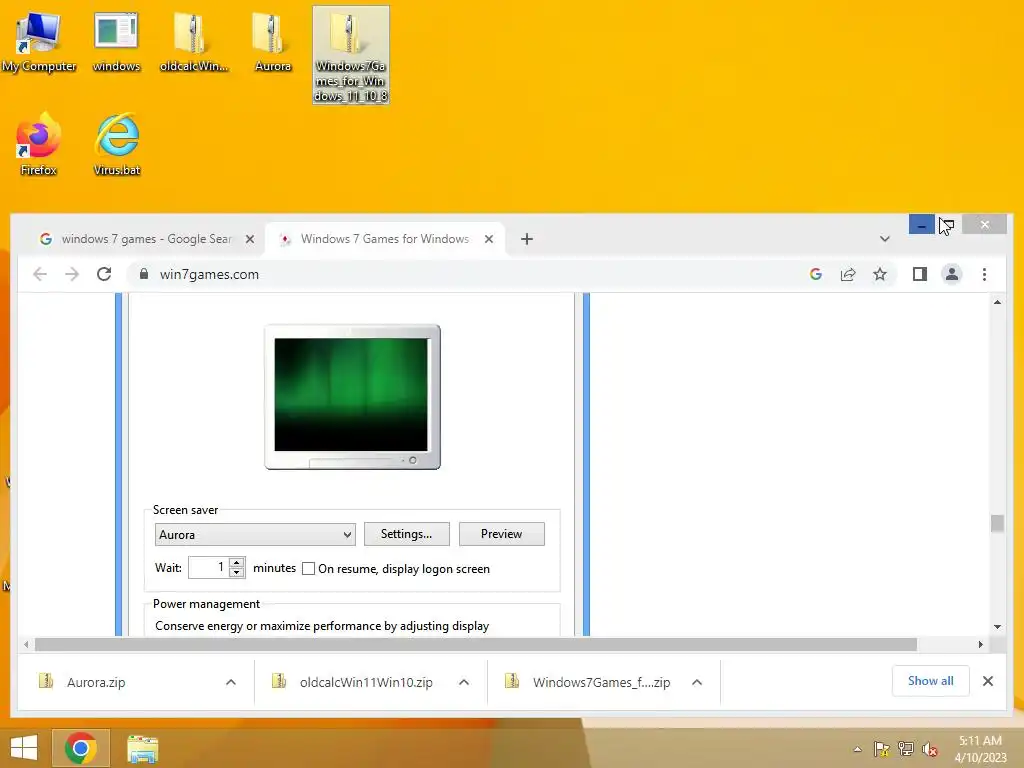
Task: Select the Aurora zip folder on desktop
Action: [272, 42]
